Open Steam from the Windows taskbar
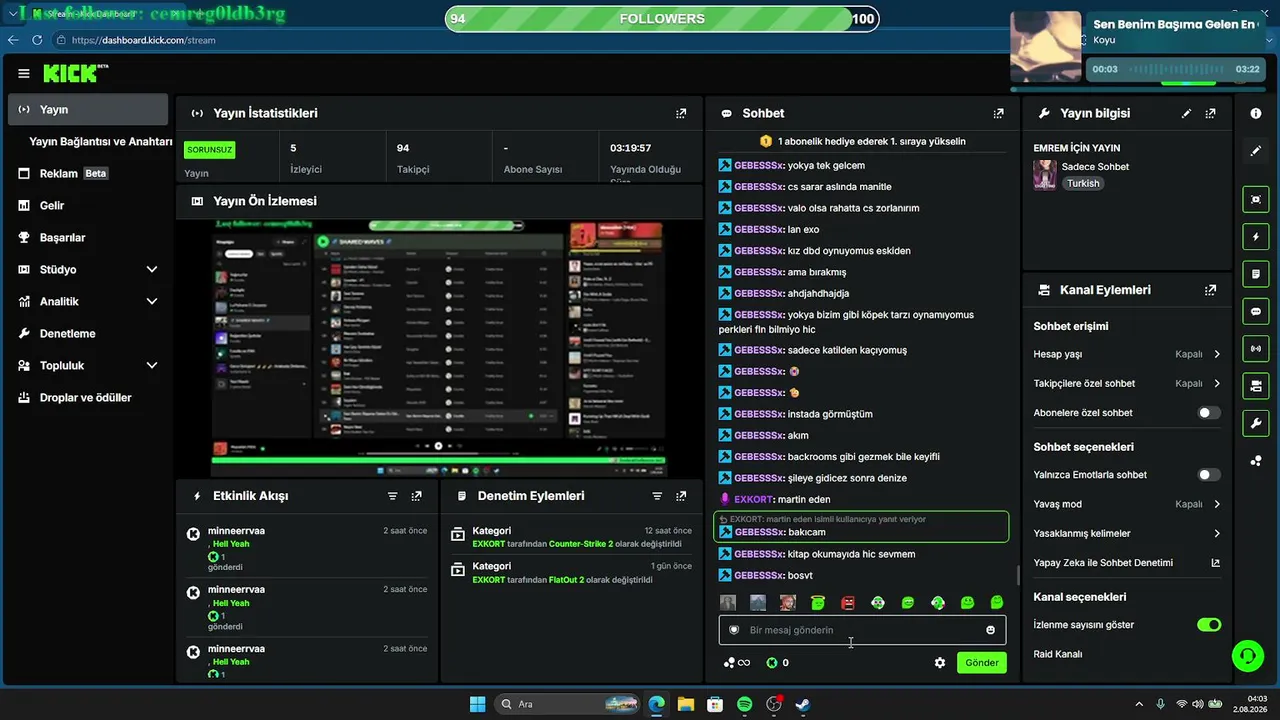The height and width of the screenshot is (720, 1280). tap(803, 704)
